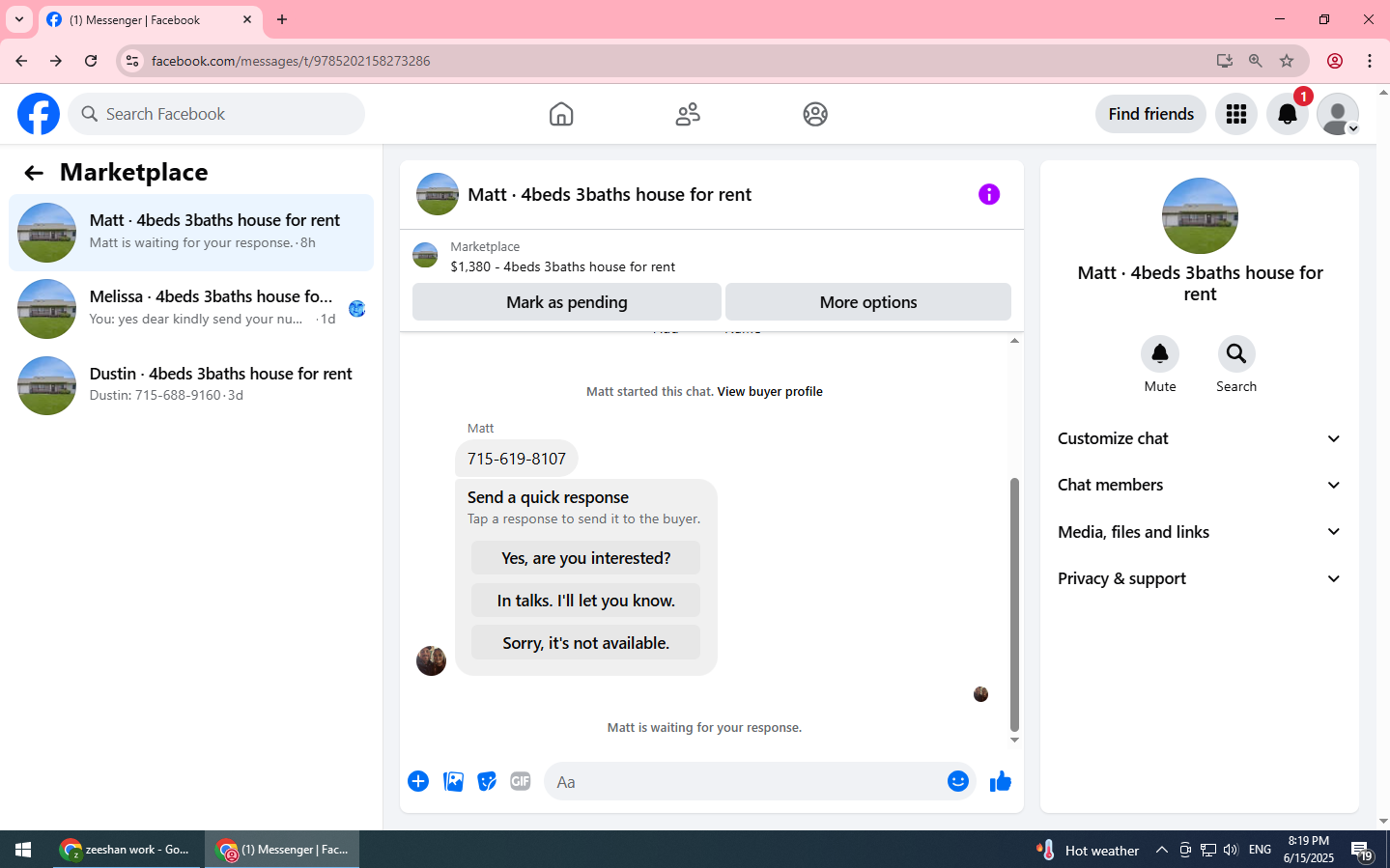Expand Media, files and links section
The height and width of the screenshot is (868, 1390).
coord(1200,532)
